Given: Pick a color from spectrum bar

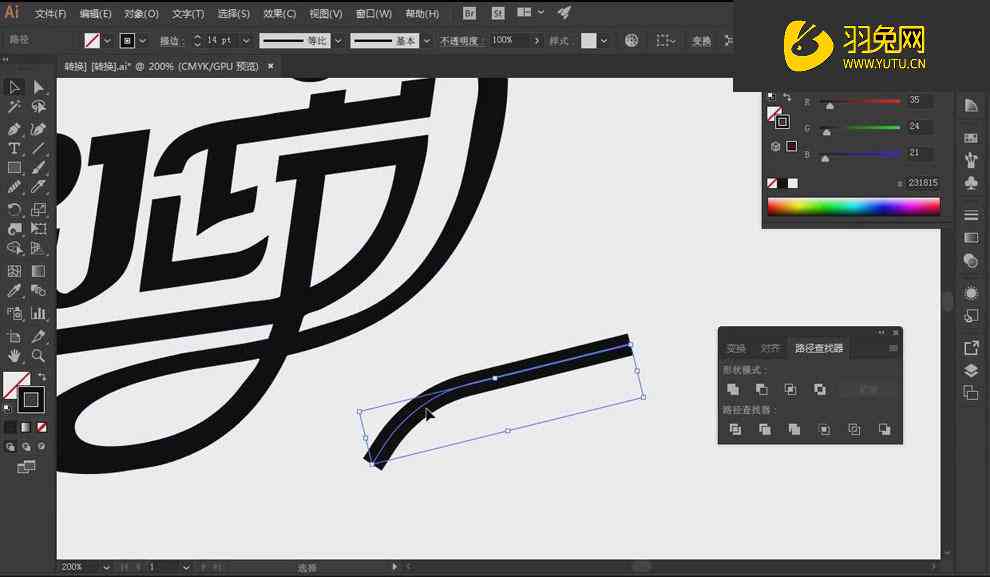Looking at the screenshot, I should pos(854,206).
